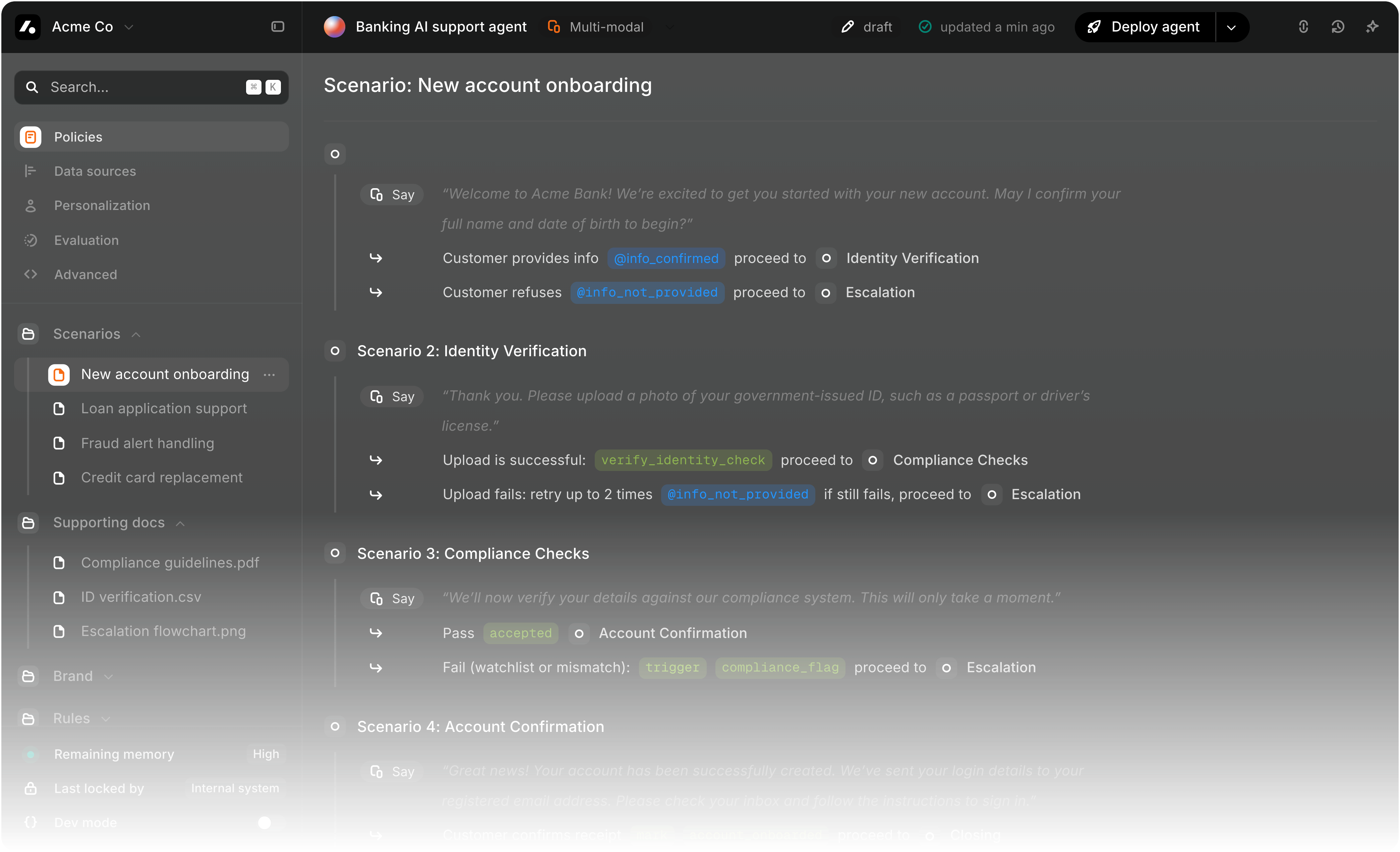This screenshot has width=1400, height=852.
Task: Expand the Brand section
Action: pos(109,676)
